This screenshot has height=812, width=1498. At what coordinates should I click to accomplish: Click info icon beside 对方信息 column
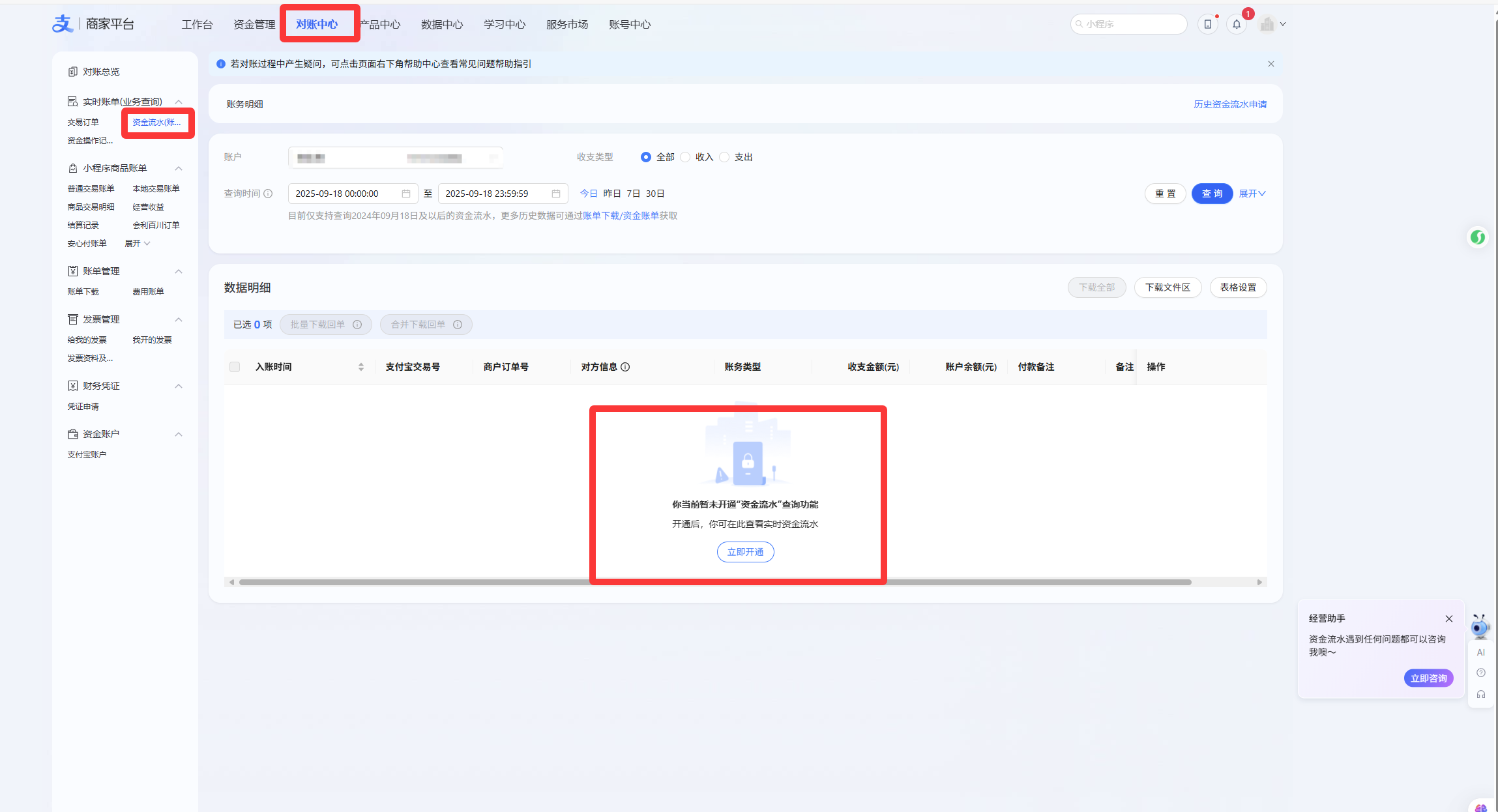625,367
